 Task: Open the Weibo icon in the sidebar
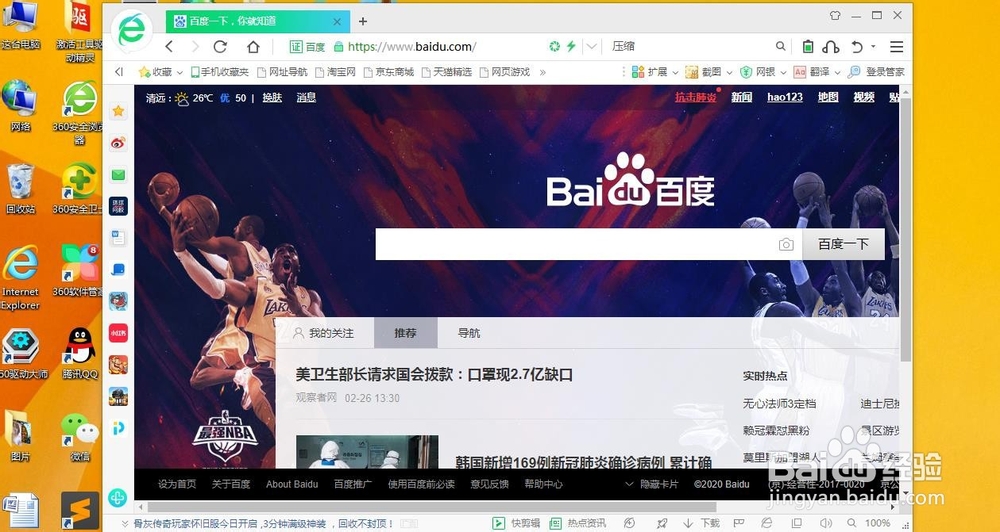click(x=118, y=143)
